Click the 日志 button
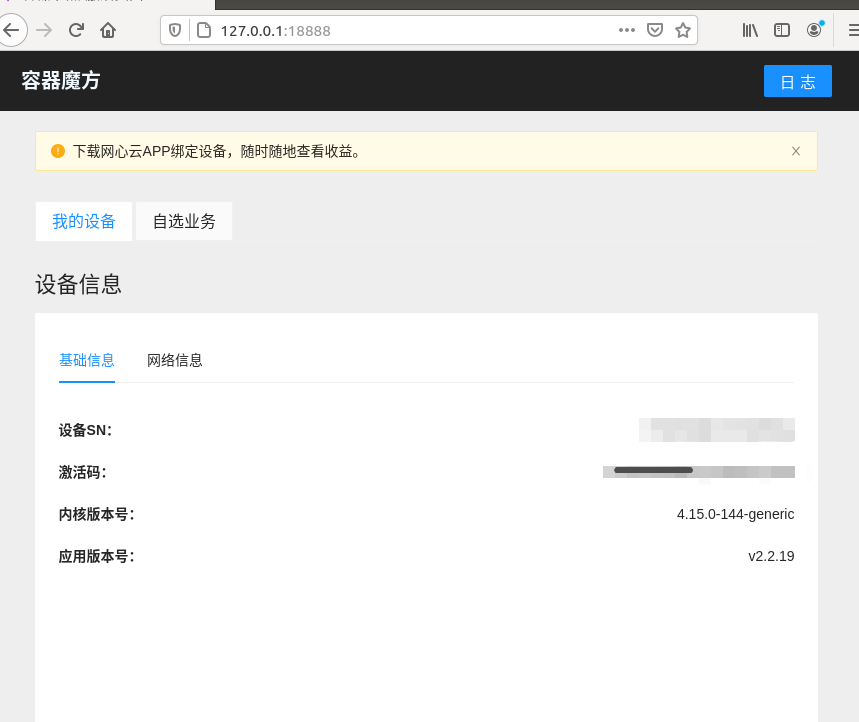The height and width of the screenshot is (722, 859). click(x=797, y=82)
